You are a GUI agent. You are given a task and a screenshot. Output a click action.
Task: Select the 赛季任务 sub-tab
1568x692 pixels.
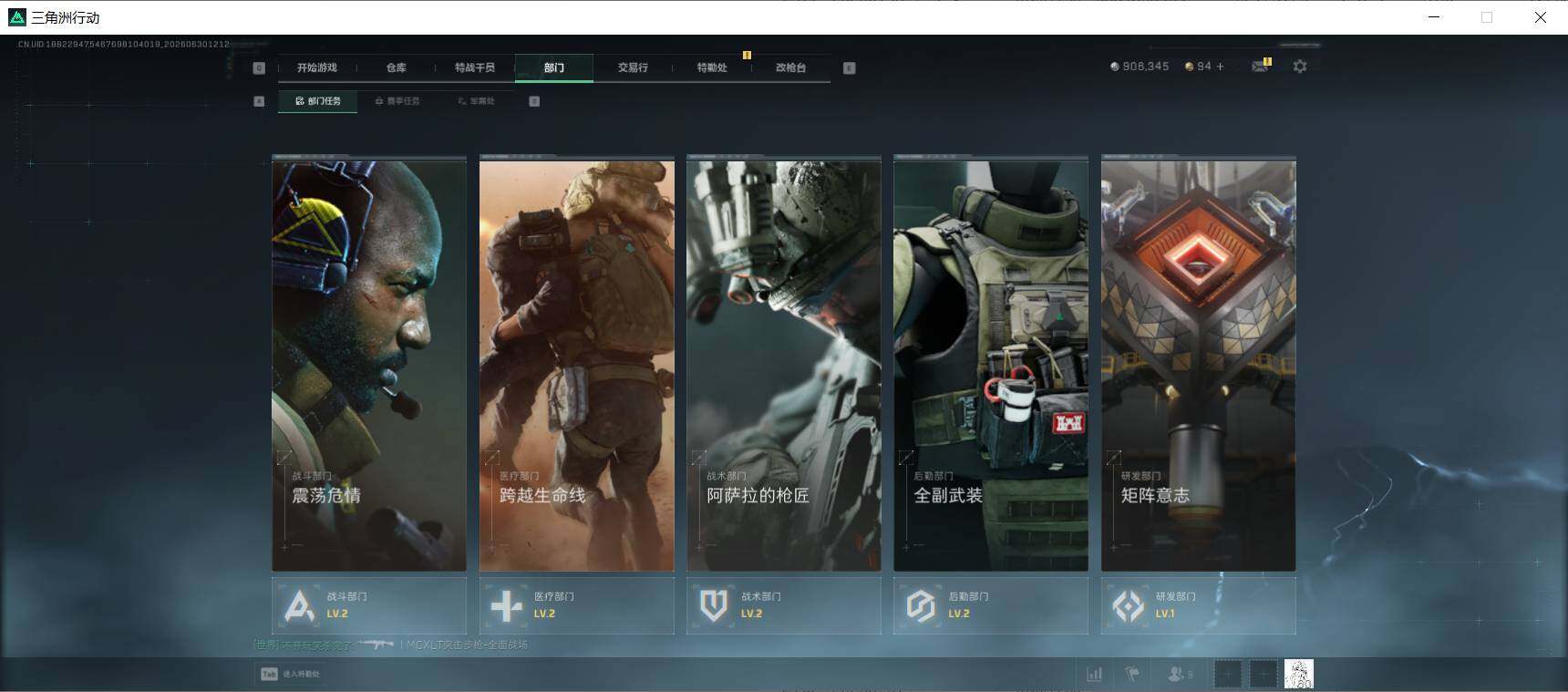[x=397, y=101]
